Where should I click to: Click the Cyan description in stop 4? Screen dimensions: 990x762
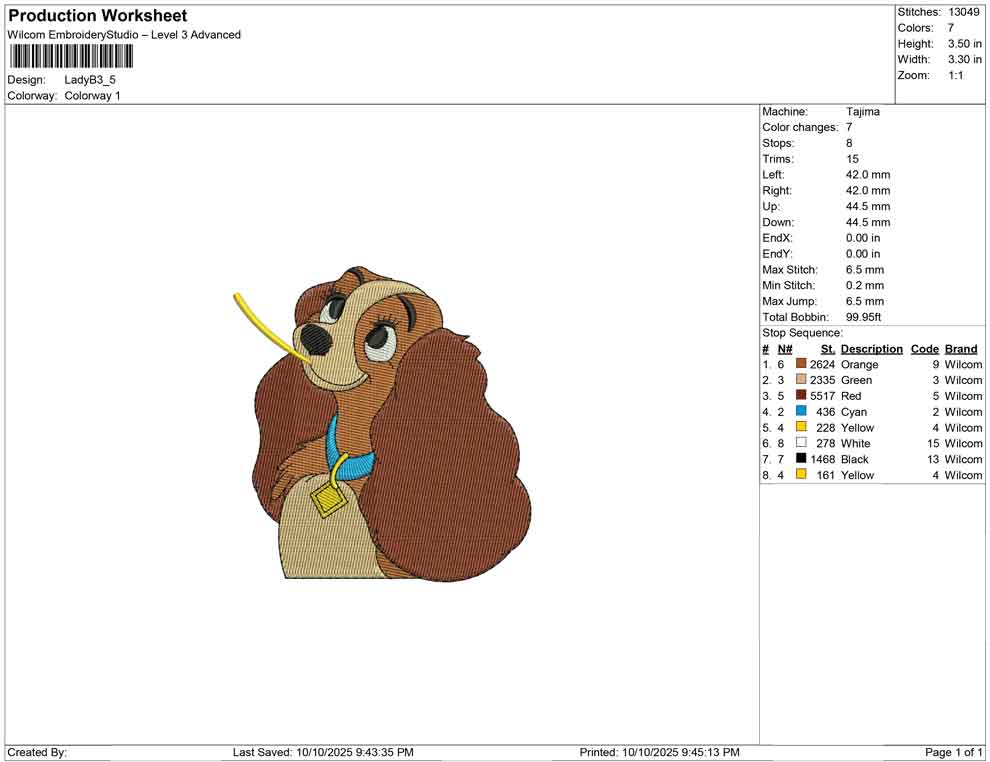click(x=854, y=412)
